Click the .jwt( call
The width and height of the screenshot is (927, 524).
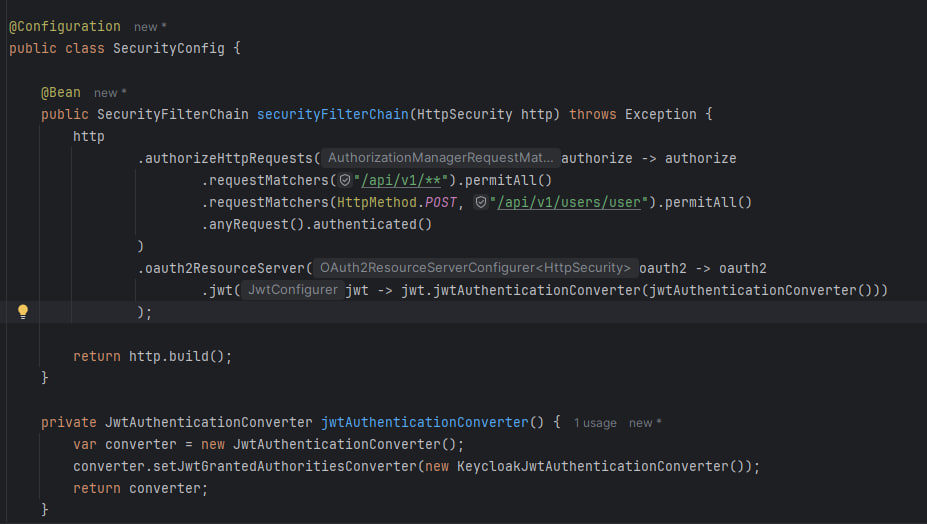pos(221,290)
